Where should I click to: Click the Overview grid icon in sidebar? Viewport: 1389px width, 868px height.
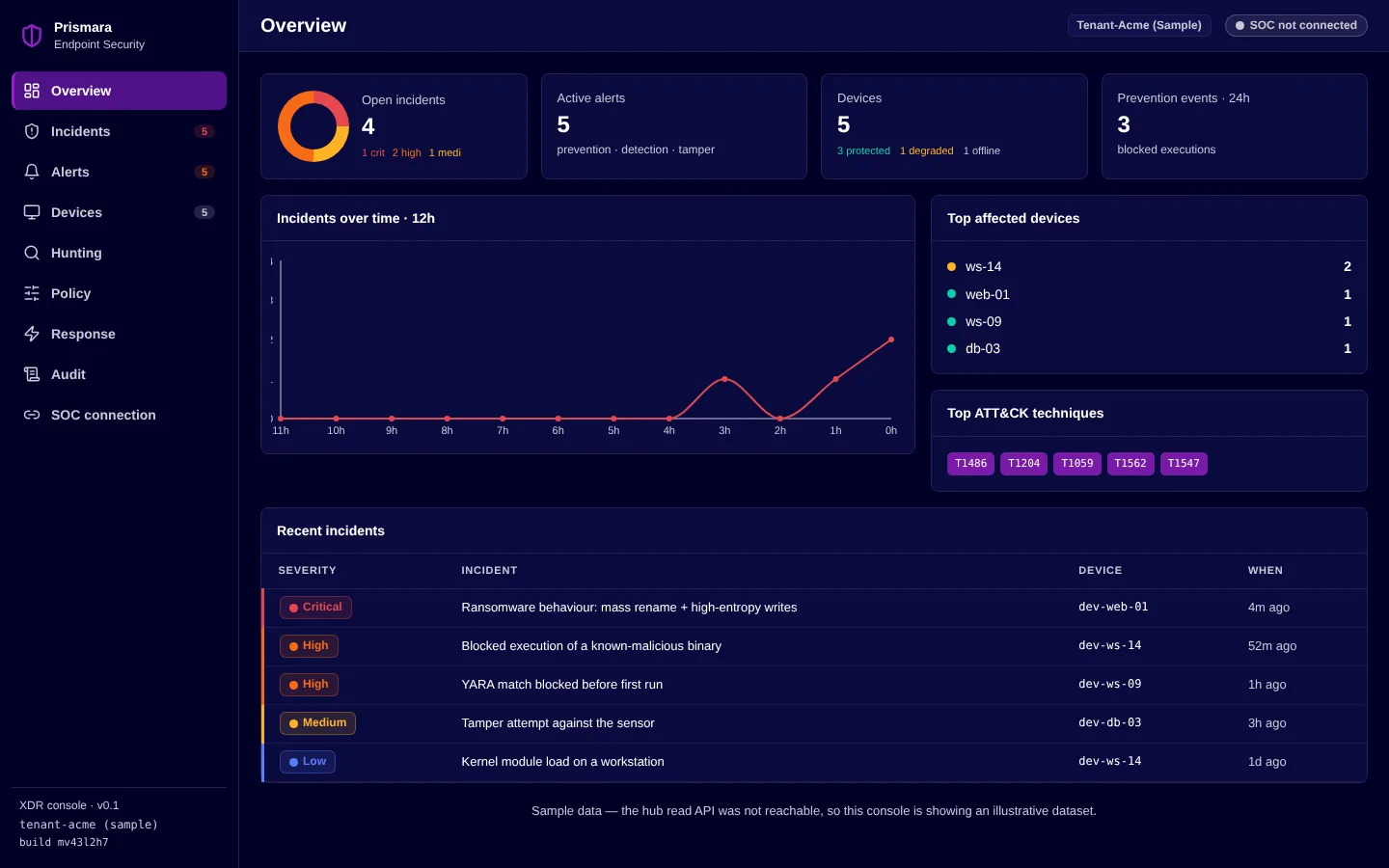32,91
